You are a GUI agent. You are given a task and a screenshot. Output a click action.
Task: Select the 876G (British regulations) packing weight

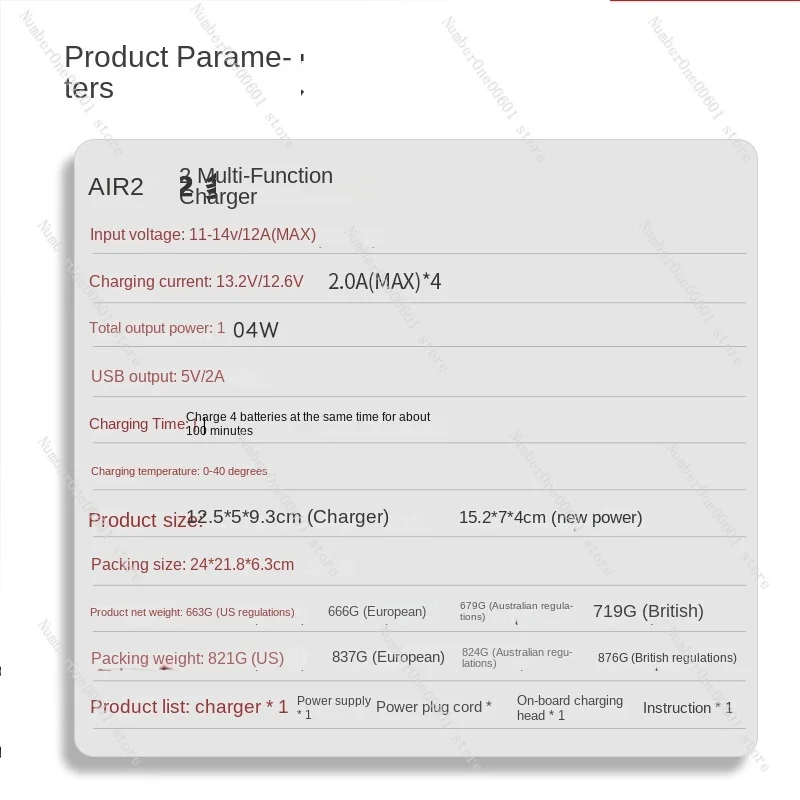pyautogui.click(x=667, y=657)
